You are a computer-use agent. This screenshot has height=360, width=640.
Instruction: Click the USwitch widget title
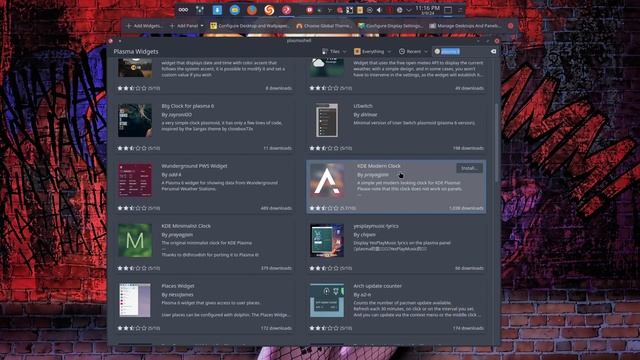363,106
